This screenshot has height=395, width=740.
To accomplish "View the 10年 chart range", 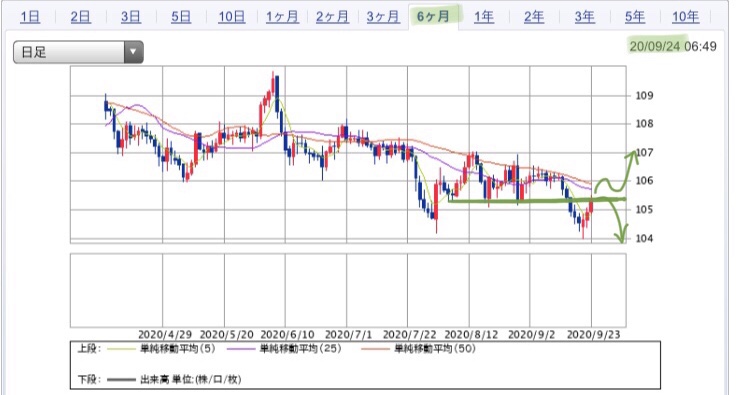I will (685, 17).
